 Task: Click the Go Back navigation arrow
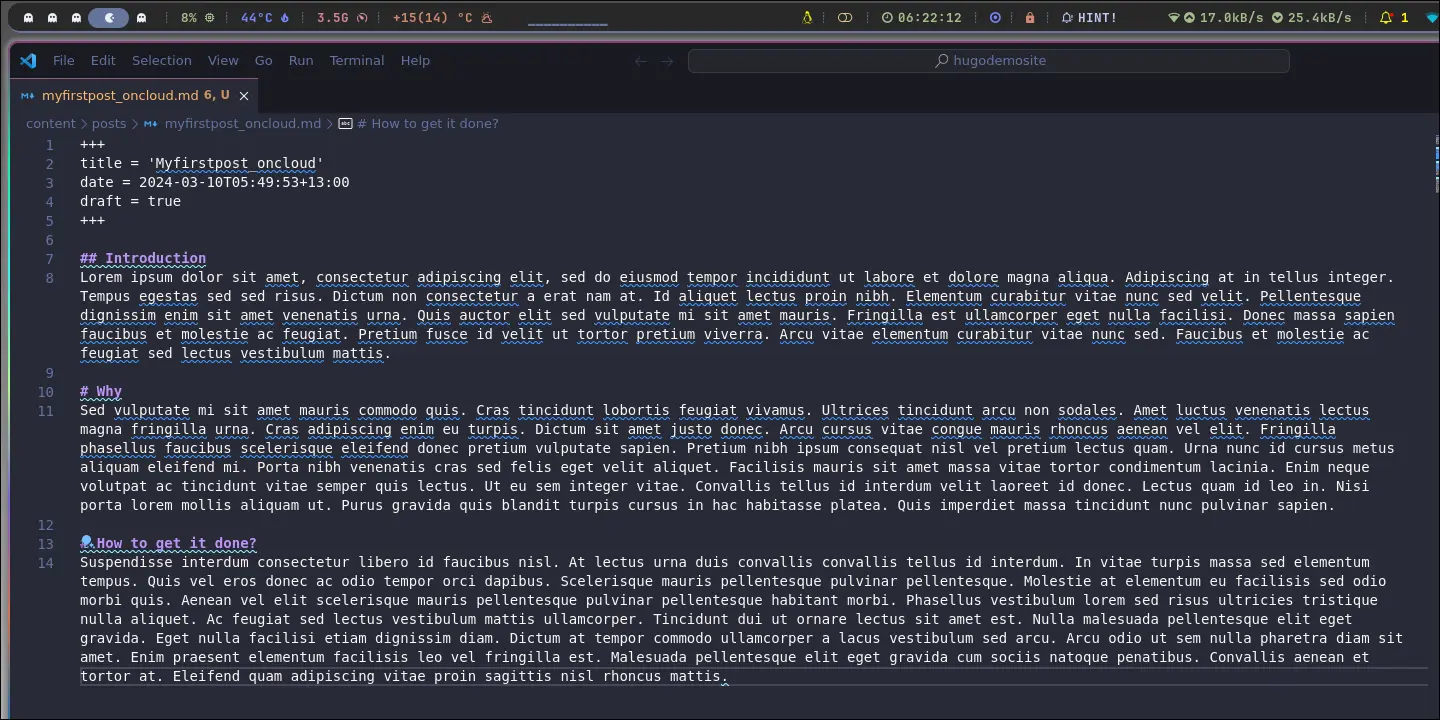(641, 61)
